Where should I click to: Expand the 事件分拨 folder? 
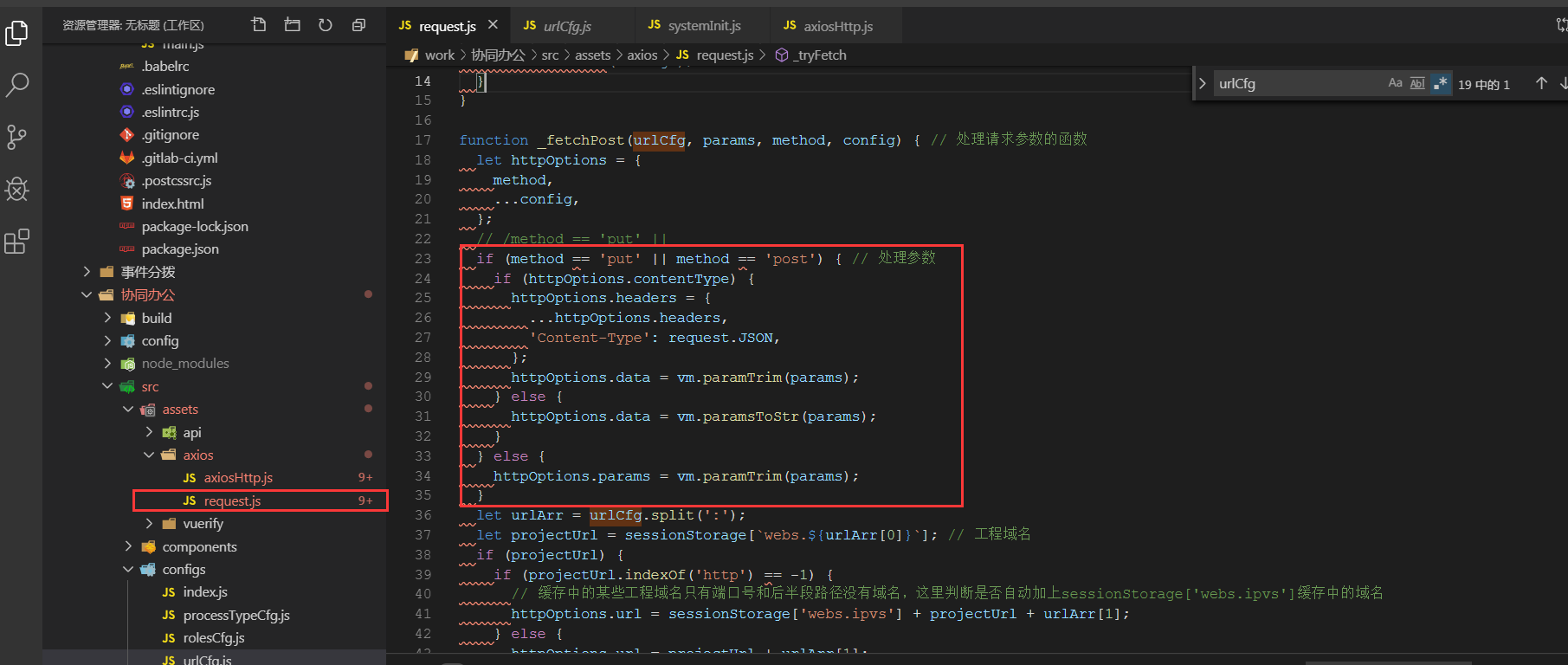[x=87, y=272]
